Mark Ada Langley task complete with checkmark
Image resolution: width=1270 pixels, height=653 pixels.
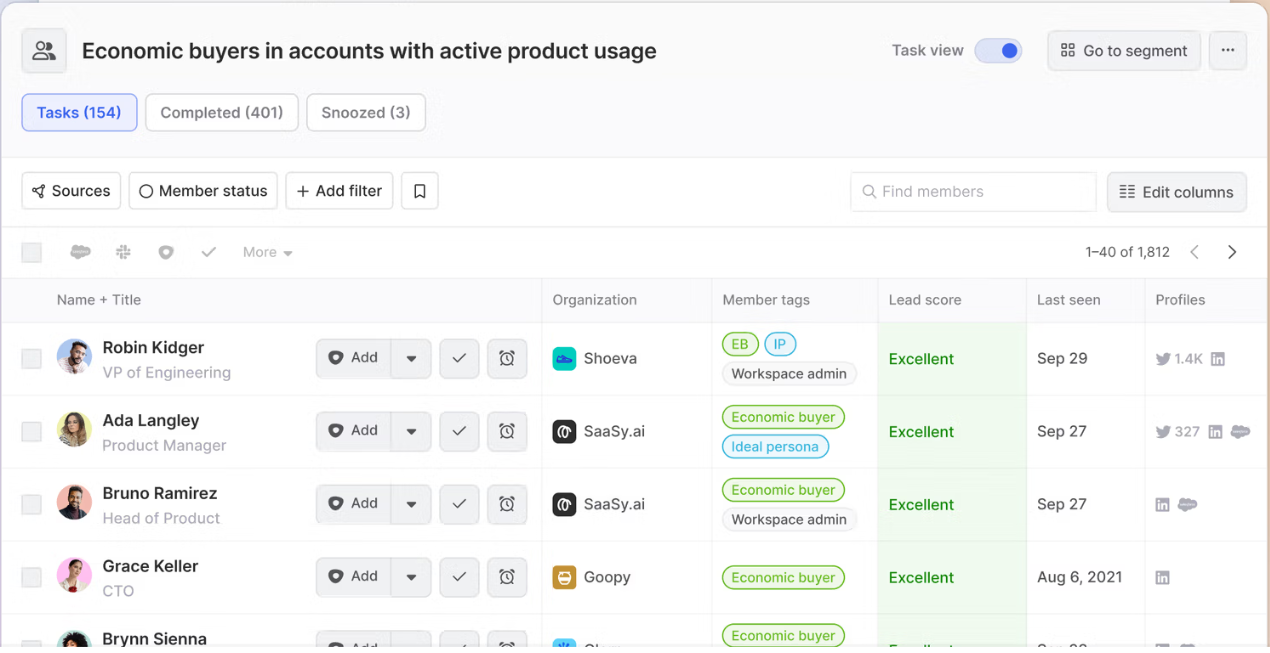[459, 431]
